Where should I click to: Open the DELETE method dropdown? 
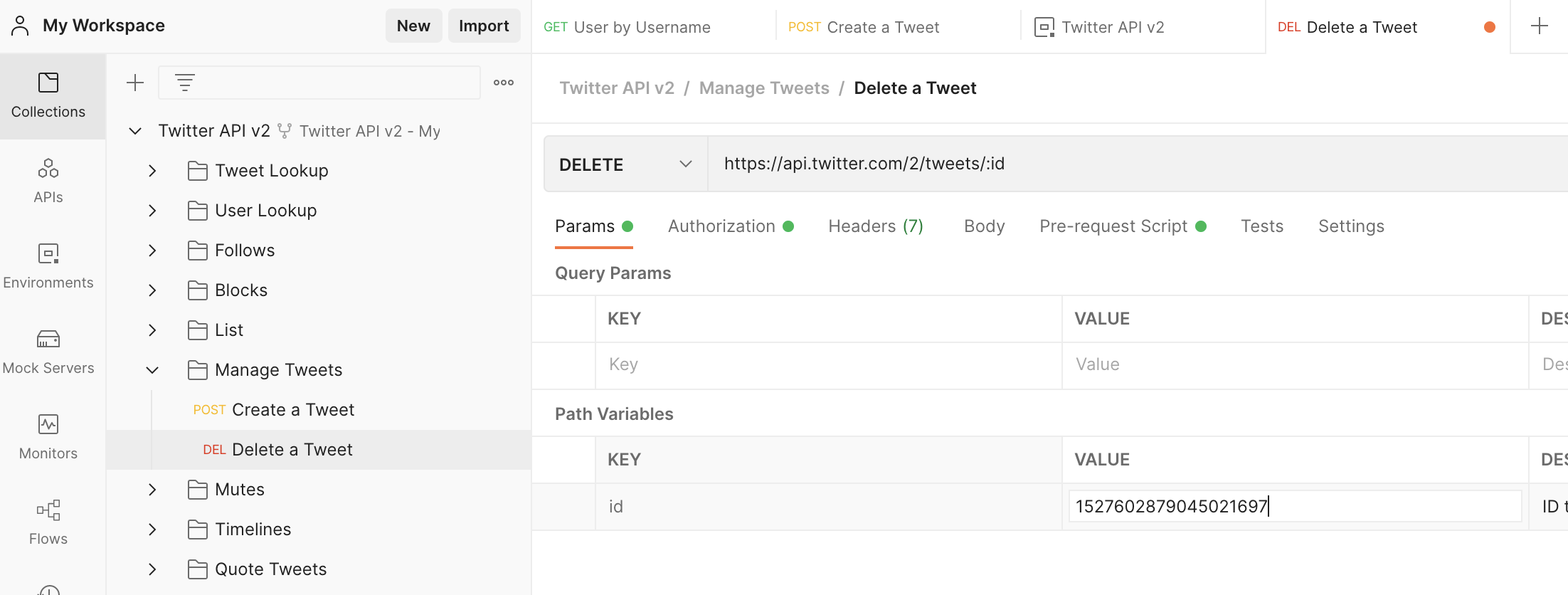(625, 164)
